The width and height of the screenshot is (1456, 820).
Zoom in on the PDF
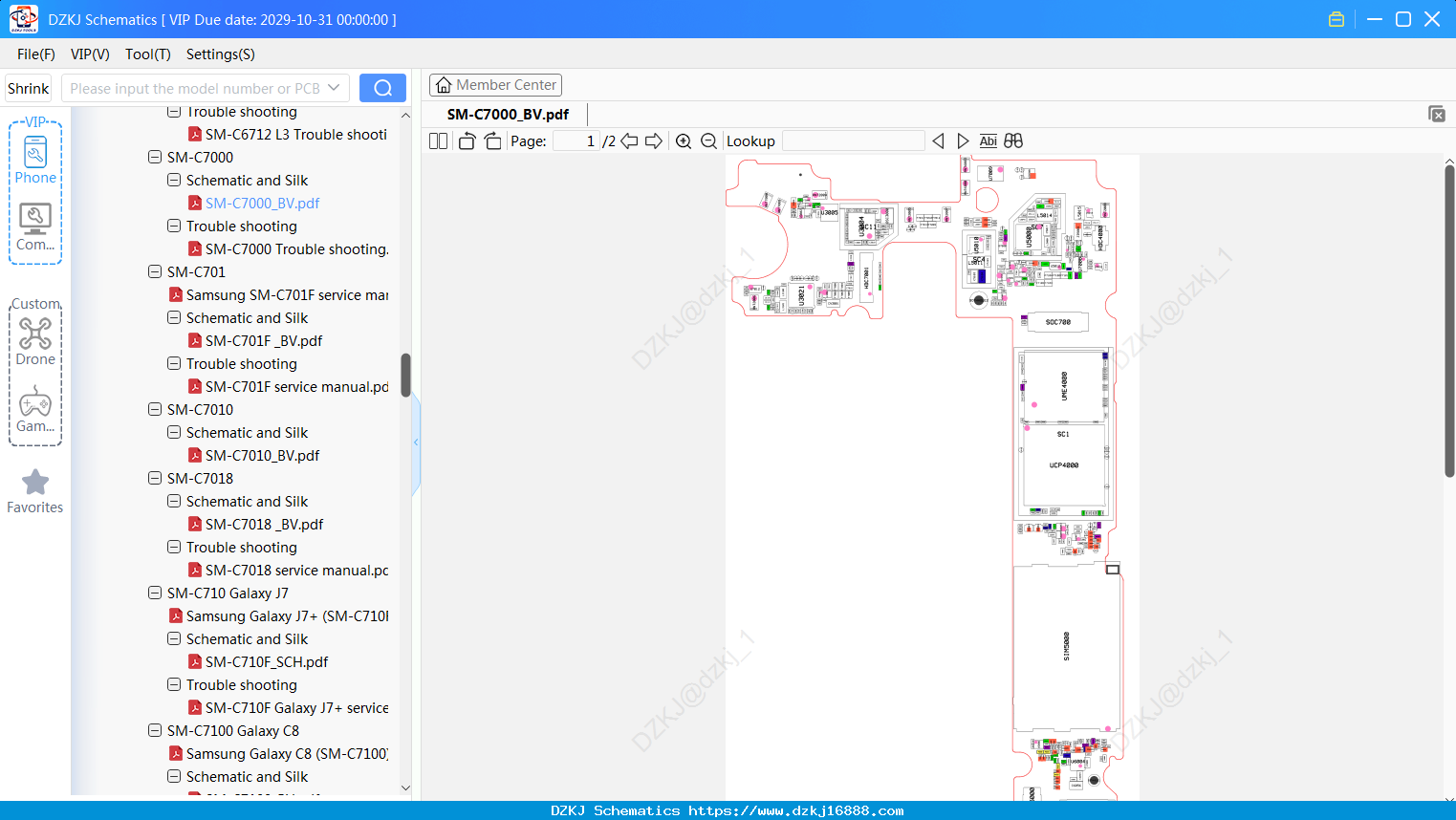pos(684,141)
